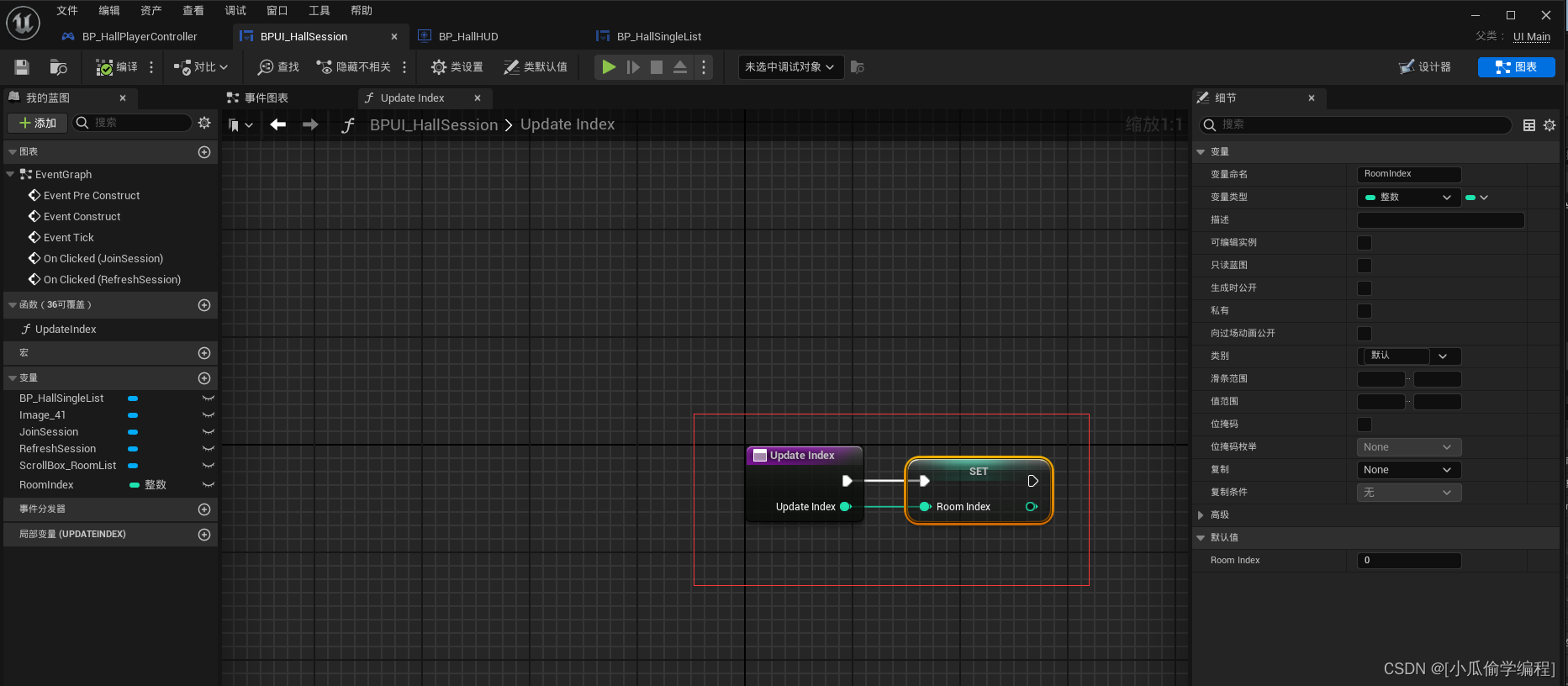Toggle visibility eye for BP_HallSingleList variable
This screenshot has height=686, width=1568.
point(209,398)
